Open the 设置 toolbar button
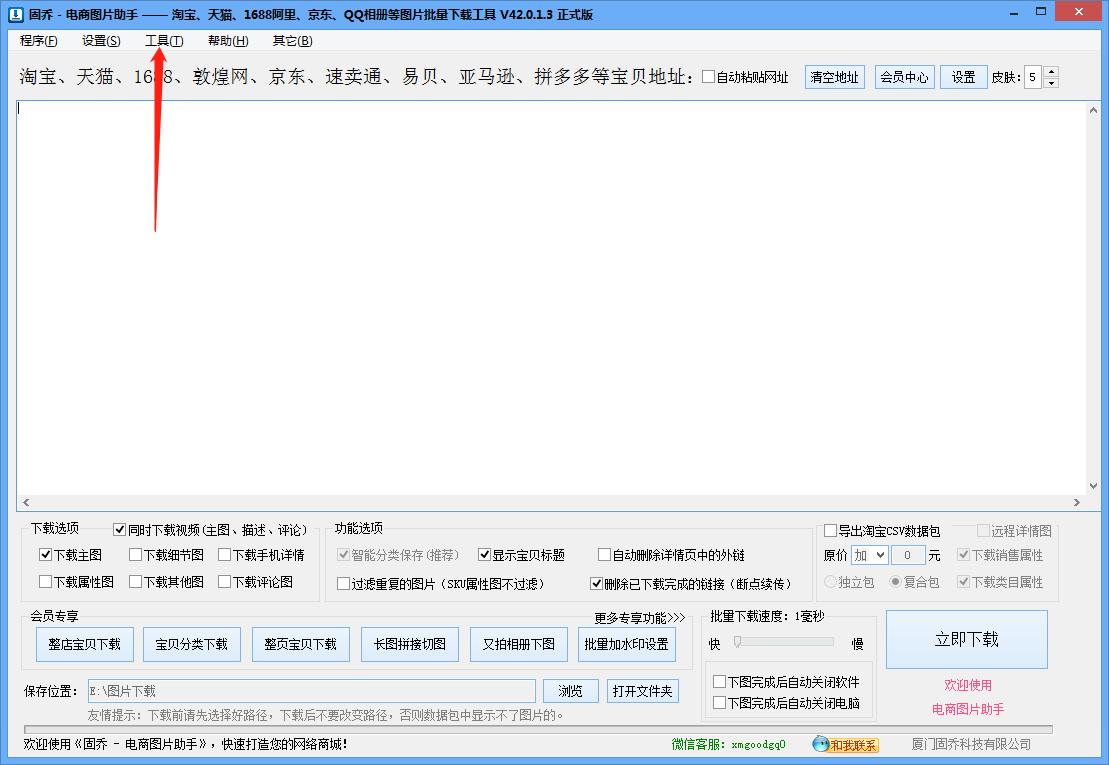This screenshot has width=1109, height=765. pyautogui.click(x=962, y=76)
